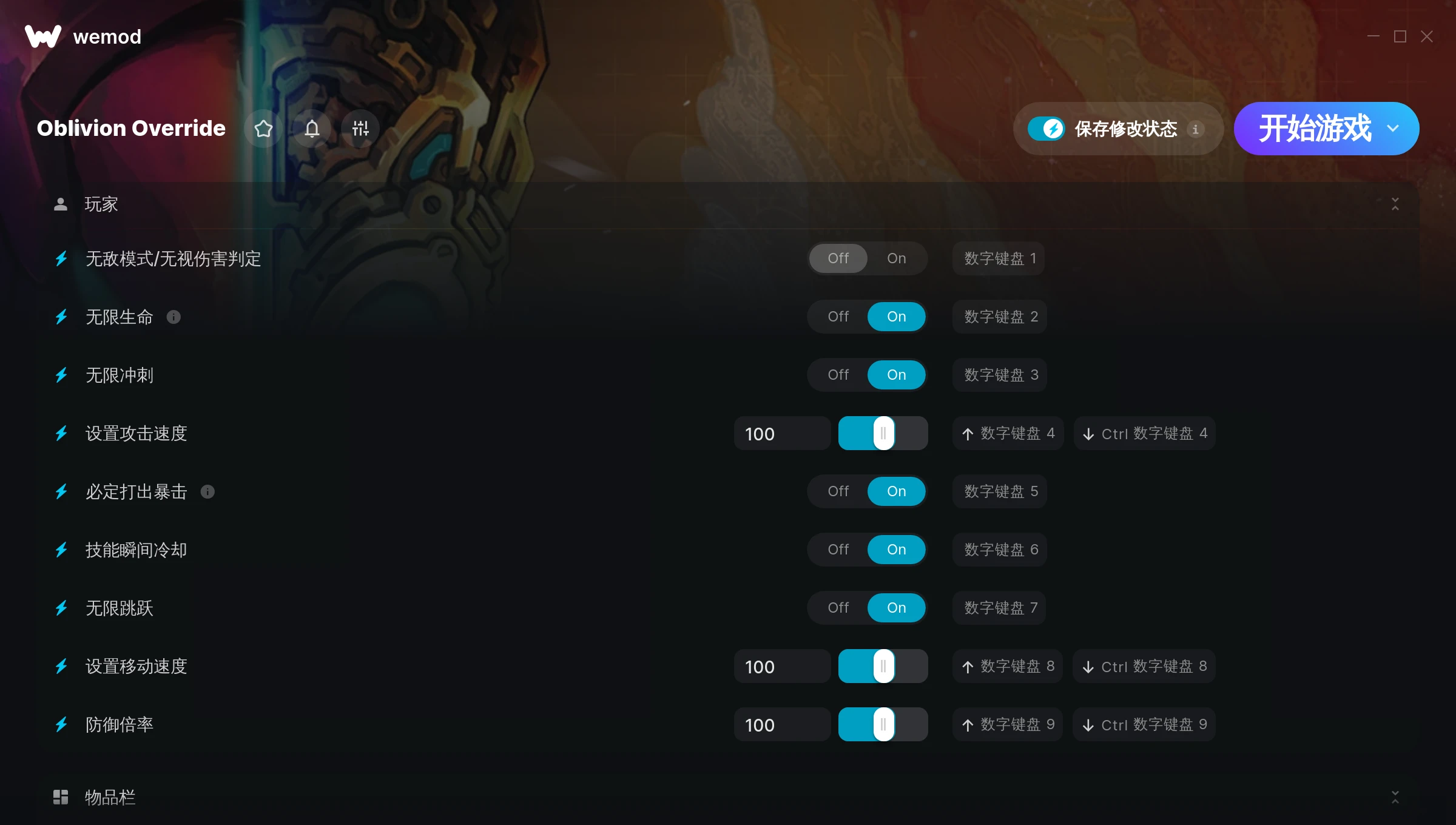The height and width of the screenshot is (825, 1456).
Task: Show info for 必定打出暴击
Action: [207, 491]
